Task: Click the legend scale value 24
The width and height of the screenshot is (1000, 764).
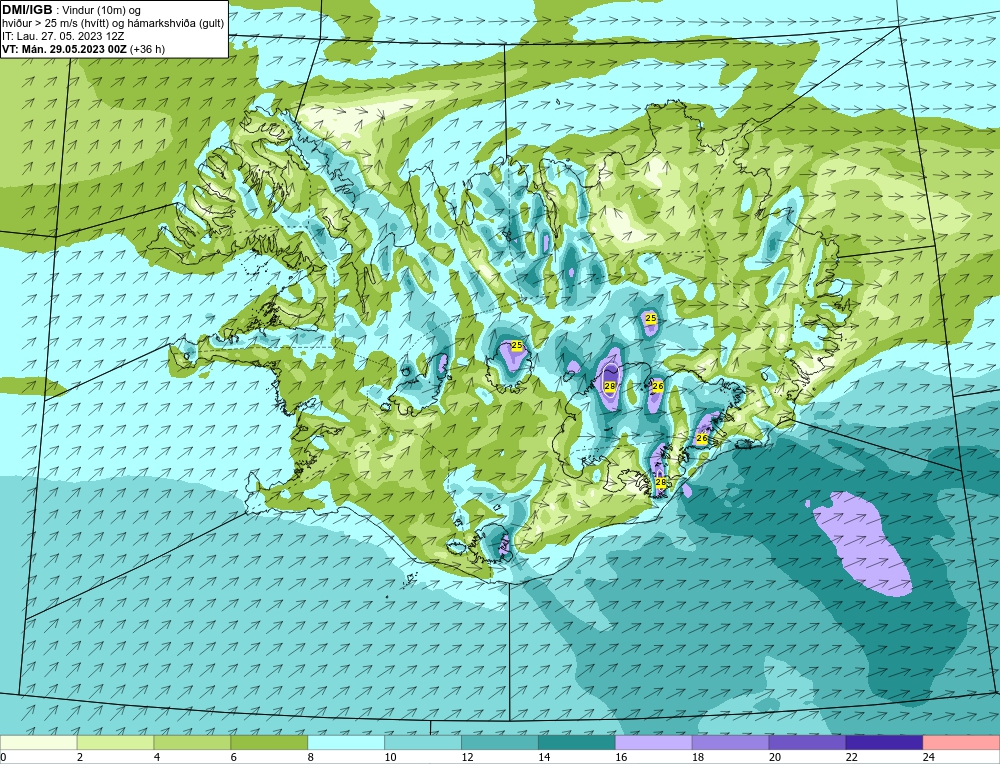Action: coord(929,757)
